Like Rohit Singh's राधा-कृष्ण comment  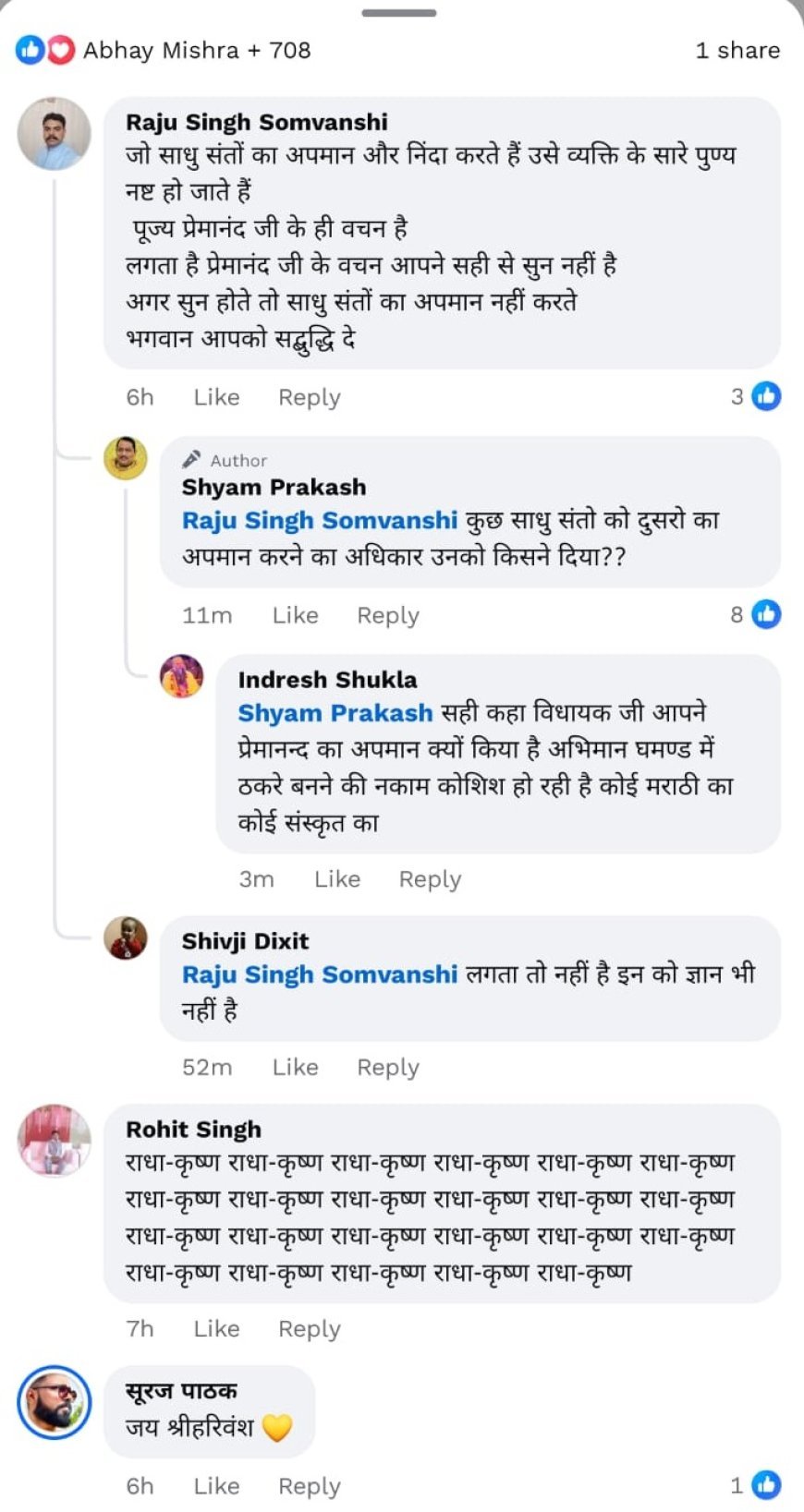click(216, 1329)
